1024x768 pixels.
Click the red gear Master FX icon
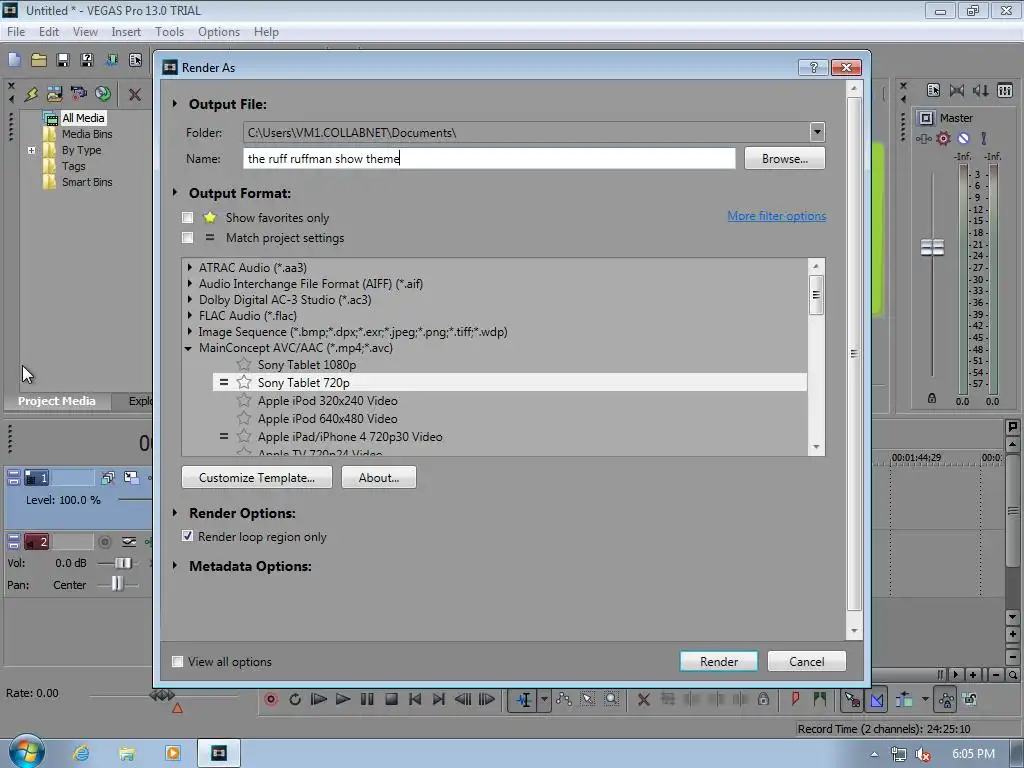[x=944, y=138]
